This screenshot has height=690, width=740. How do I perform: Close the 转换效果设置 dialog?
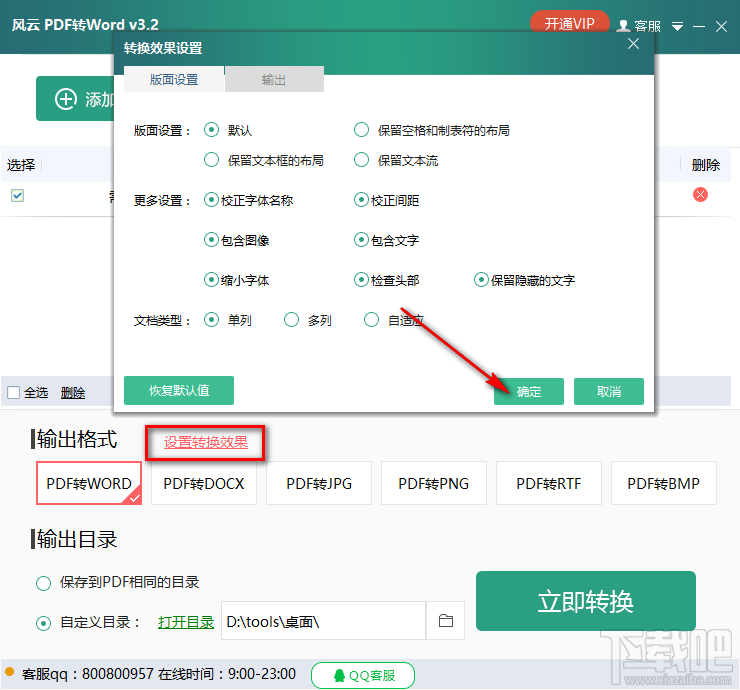(633, 44)
